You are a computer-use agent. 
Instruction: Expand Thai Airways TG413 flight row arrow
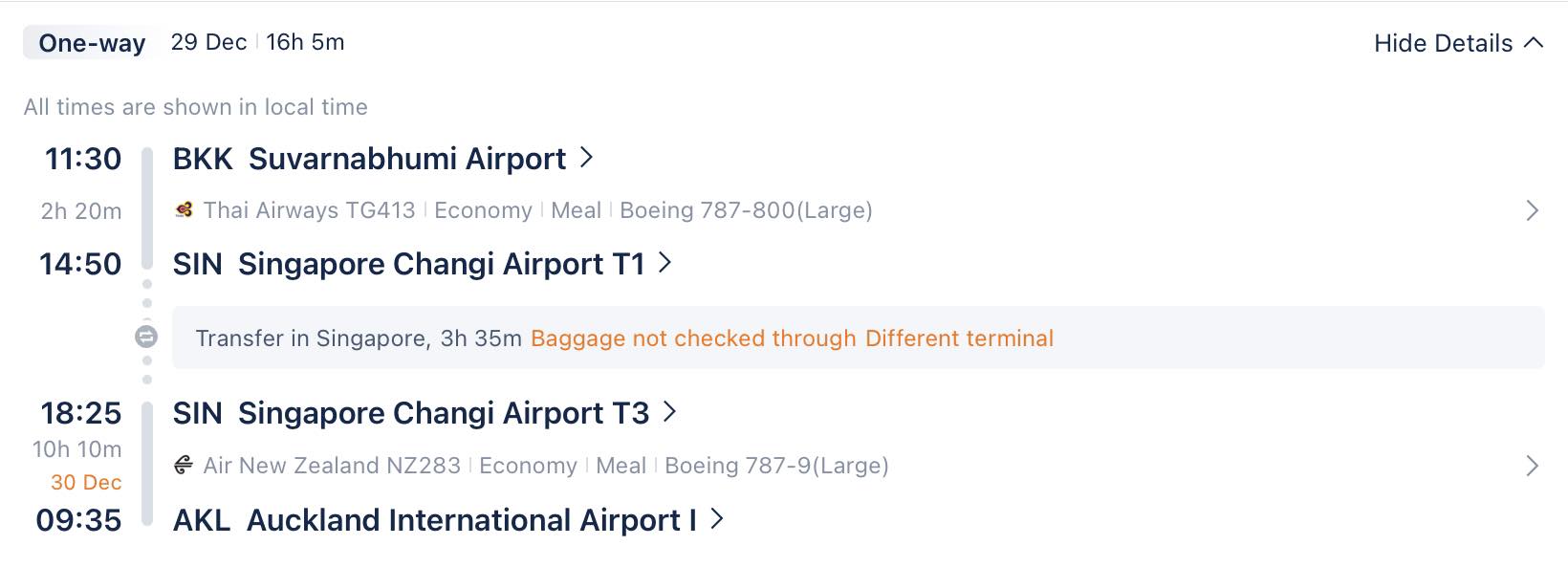click(x=1532, y=210)
